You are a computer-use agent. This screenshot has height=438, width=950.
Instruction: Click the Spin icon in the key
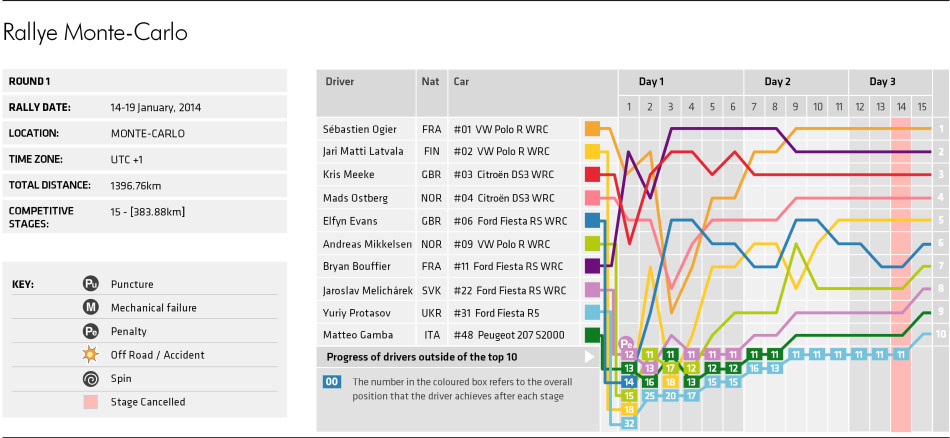pos(90,379)
